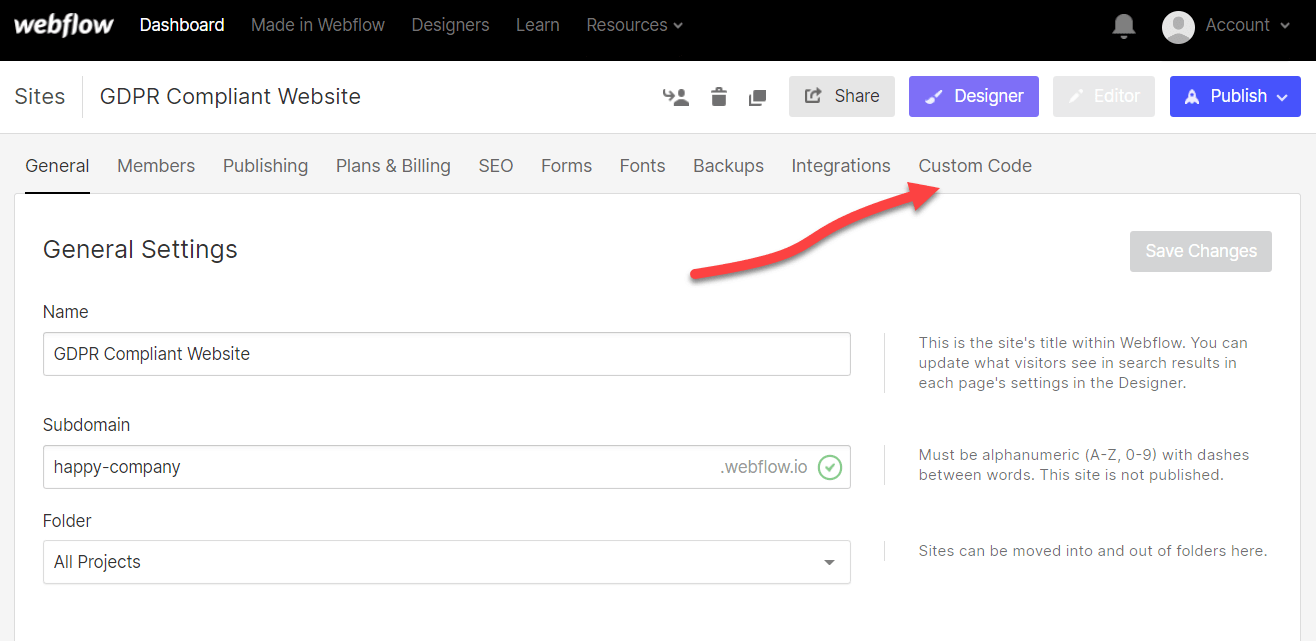Open Made in Webflow link
Image resolution: width=1316 pixels, height=641 pixels.
pyautogui.click(x=318, y=25)
